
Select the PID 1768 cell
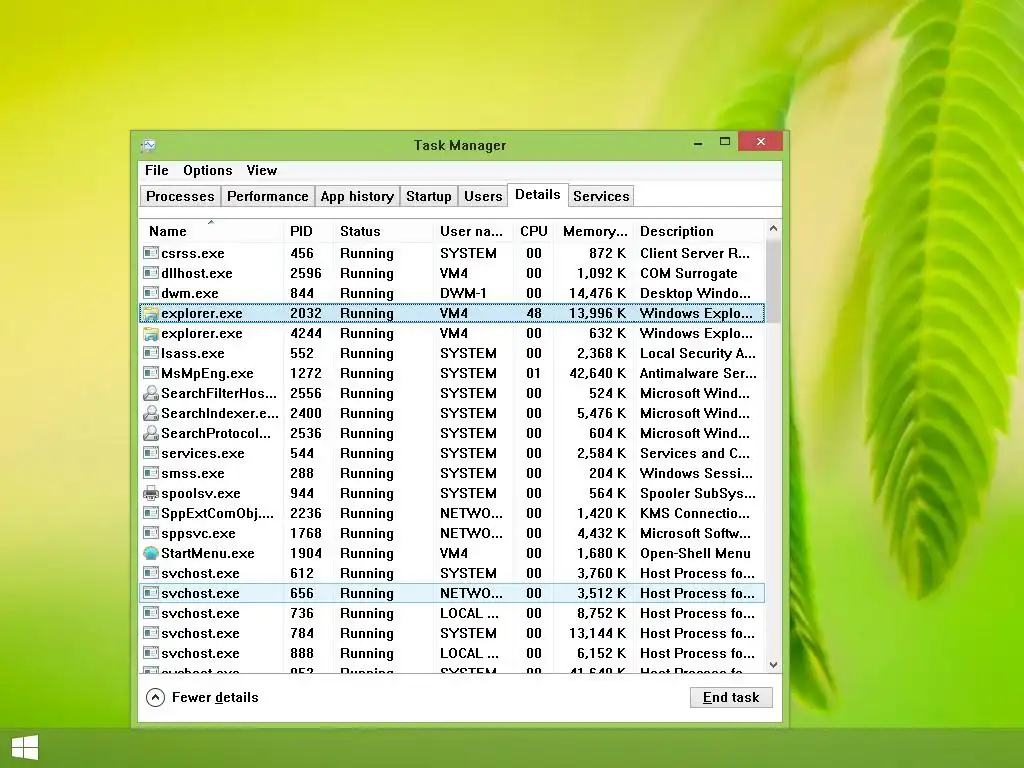click(x=306, y=533)
